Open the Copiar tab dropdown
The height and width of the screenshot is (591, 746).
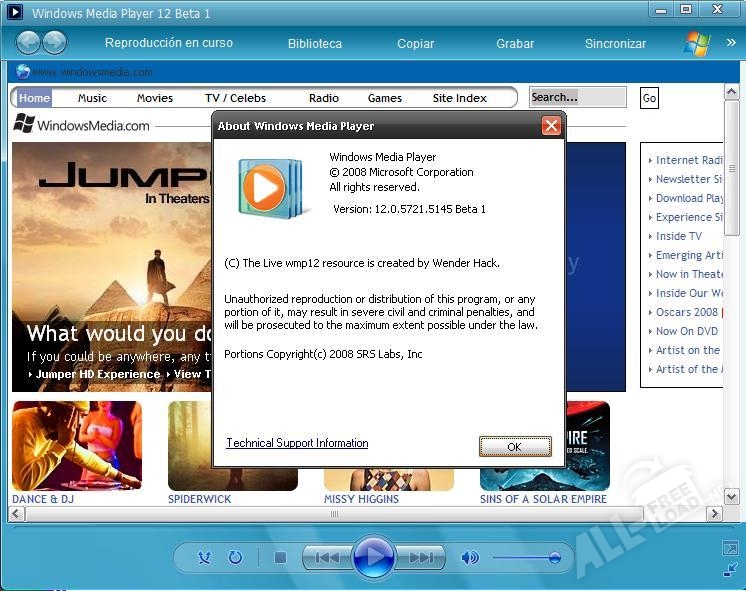(415, 43)
